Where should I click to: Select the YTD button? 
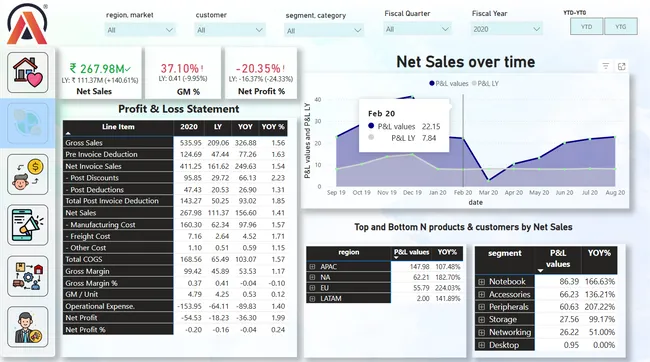pyautogui.click(x=586, y=27)
